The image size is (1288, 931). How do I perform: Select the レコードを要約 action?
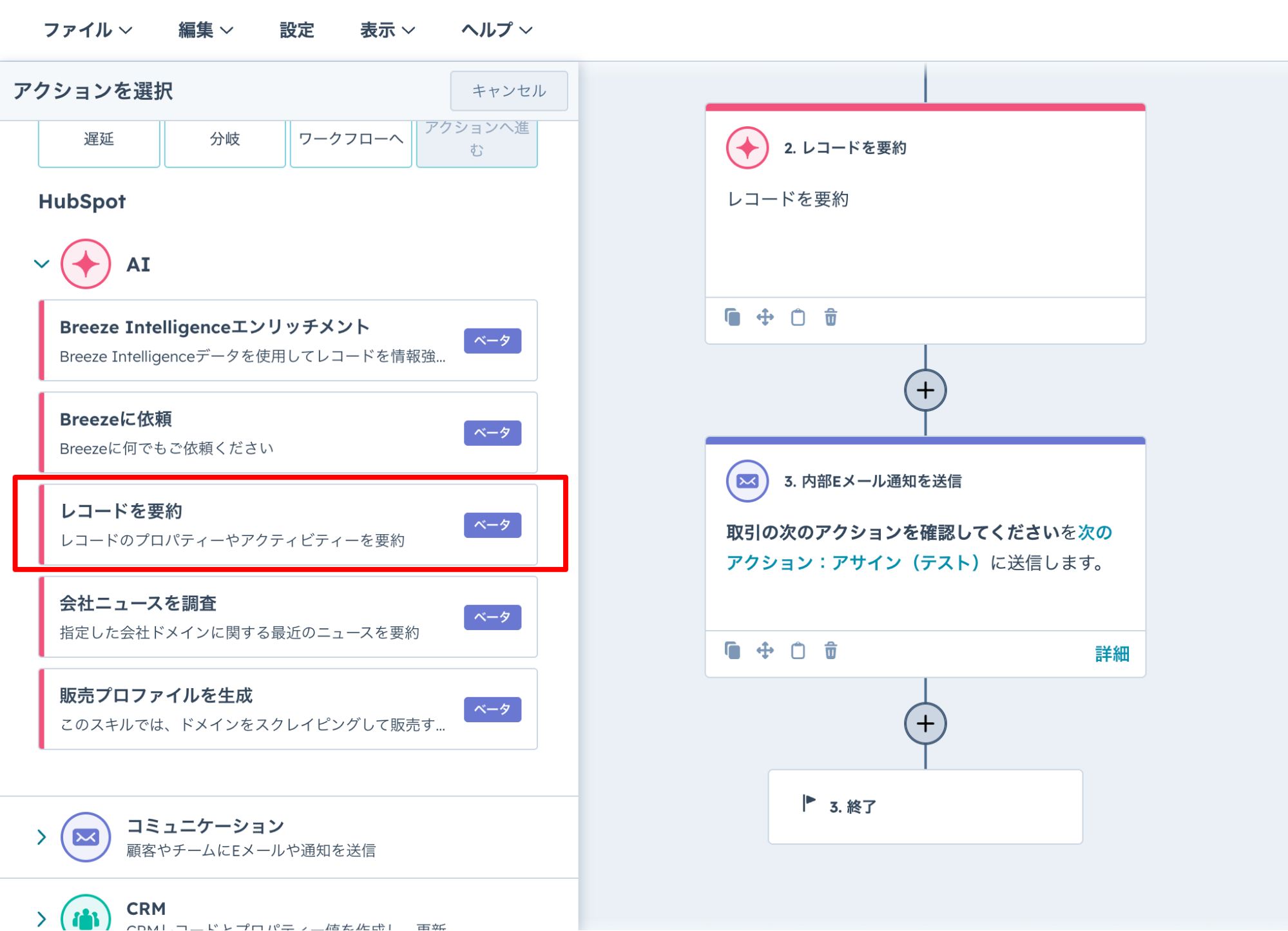pyautogui.click(x=288, y=524)
